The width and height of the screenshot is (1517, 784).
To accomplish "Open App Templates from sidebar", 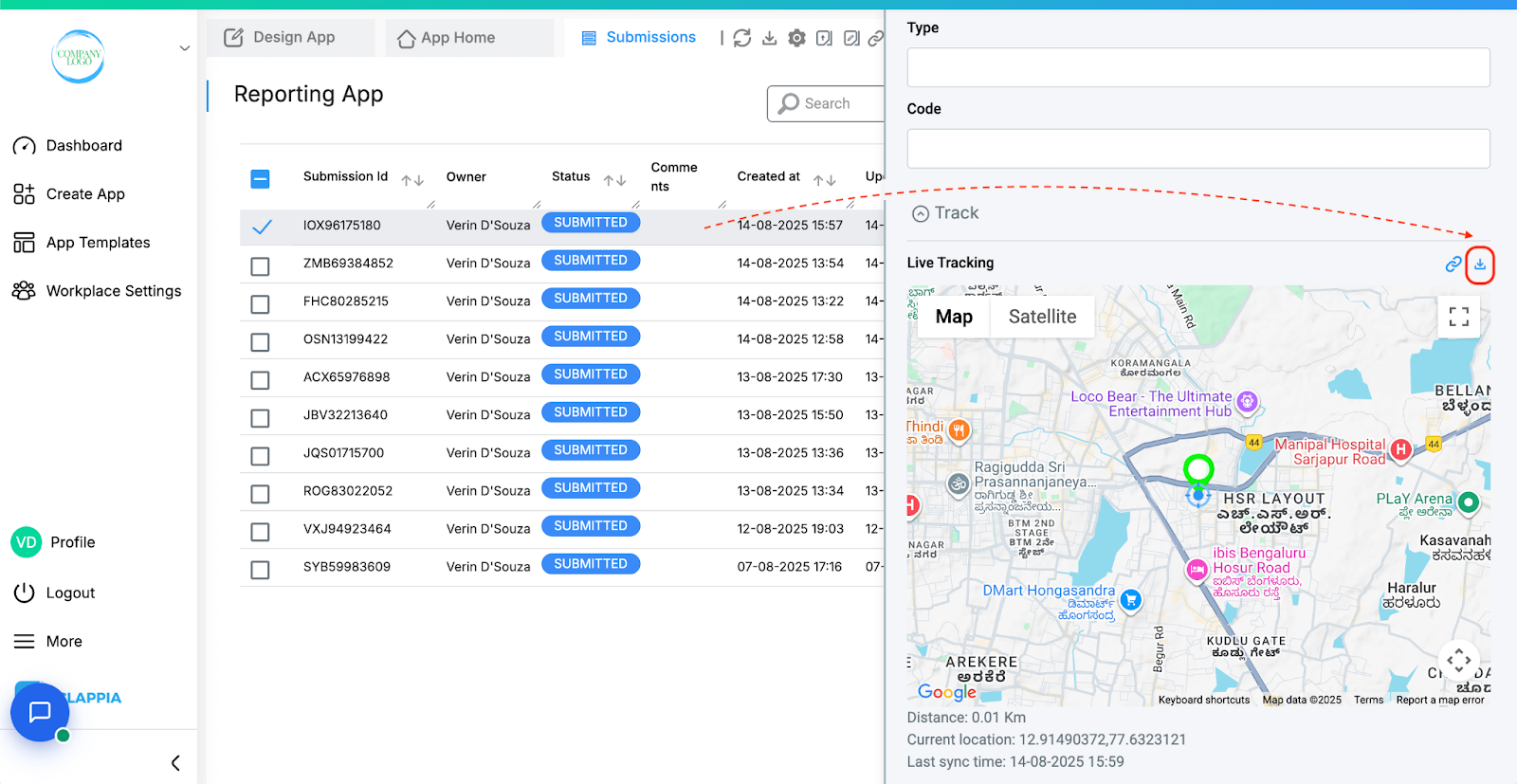I will coord(82,243).
